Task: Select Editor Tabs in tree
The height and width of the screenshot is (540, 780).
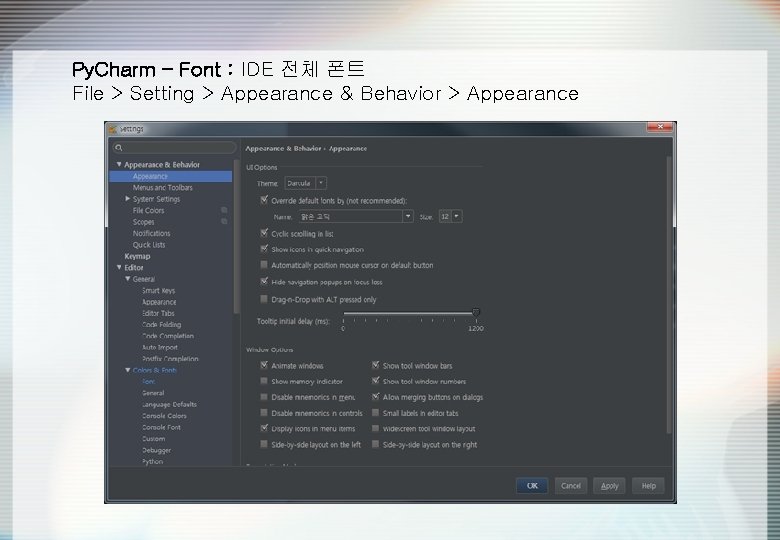Action: [x=158, y=313]
